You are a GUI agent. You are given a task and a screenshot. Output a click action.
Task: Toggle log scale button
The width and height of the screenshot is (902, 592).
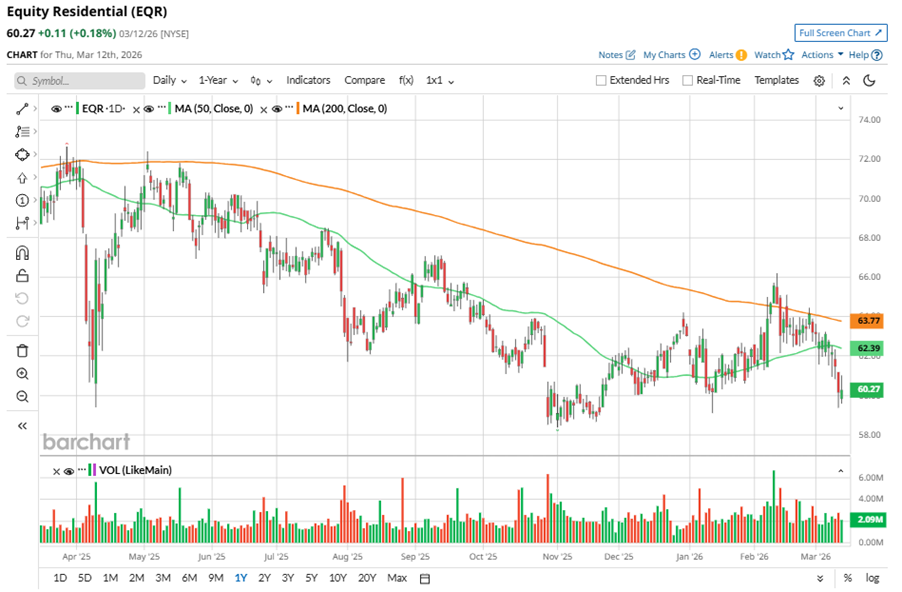pos(872,578)
